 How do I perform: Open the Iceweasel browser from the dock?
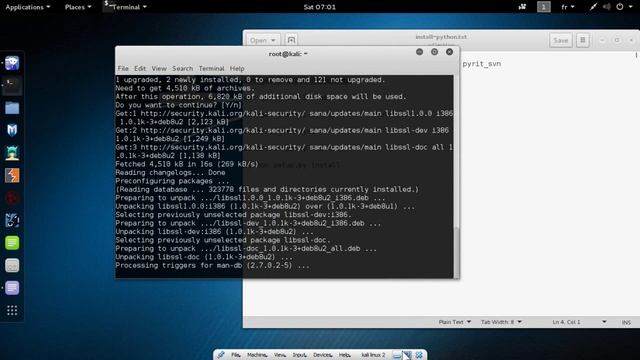coord(12,63)
